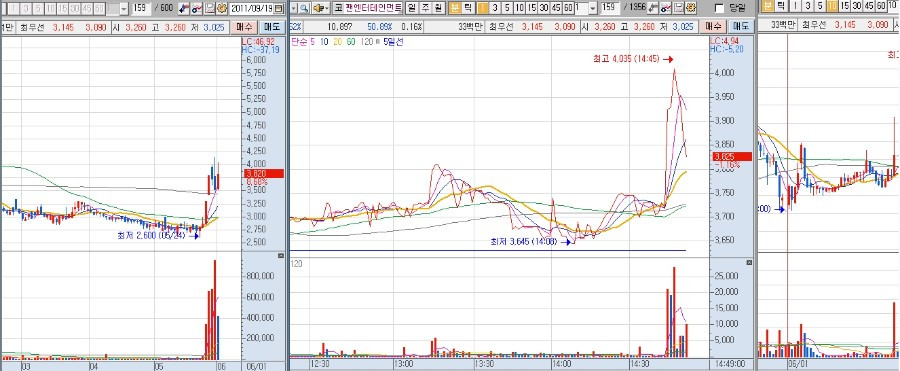
Task: Click the 최저 3,645 (14:00) label
Action: [523, 241]
